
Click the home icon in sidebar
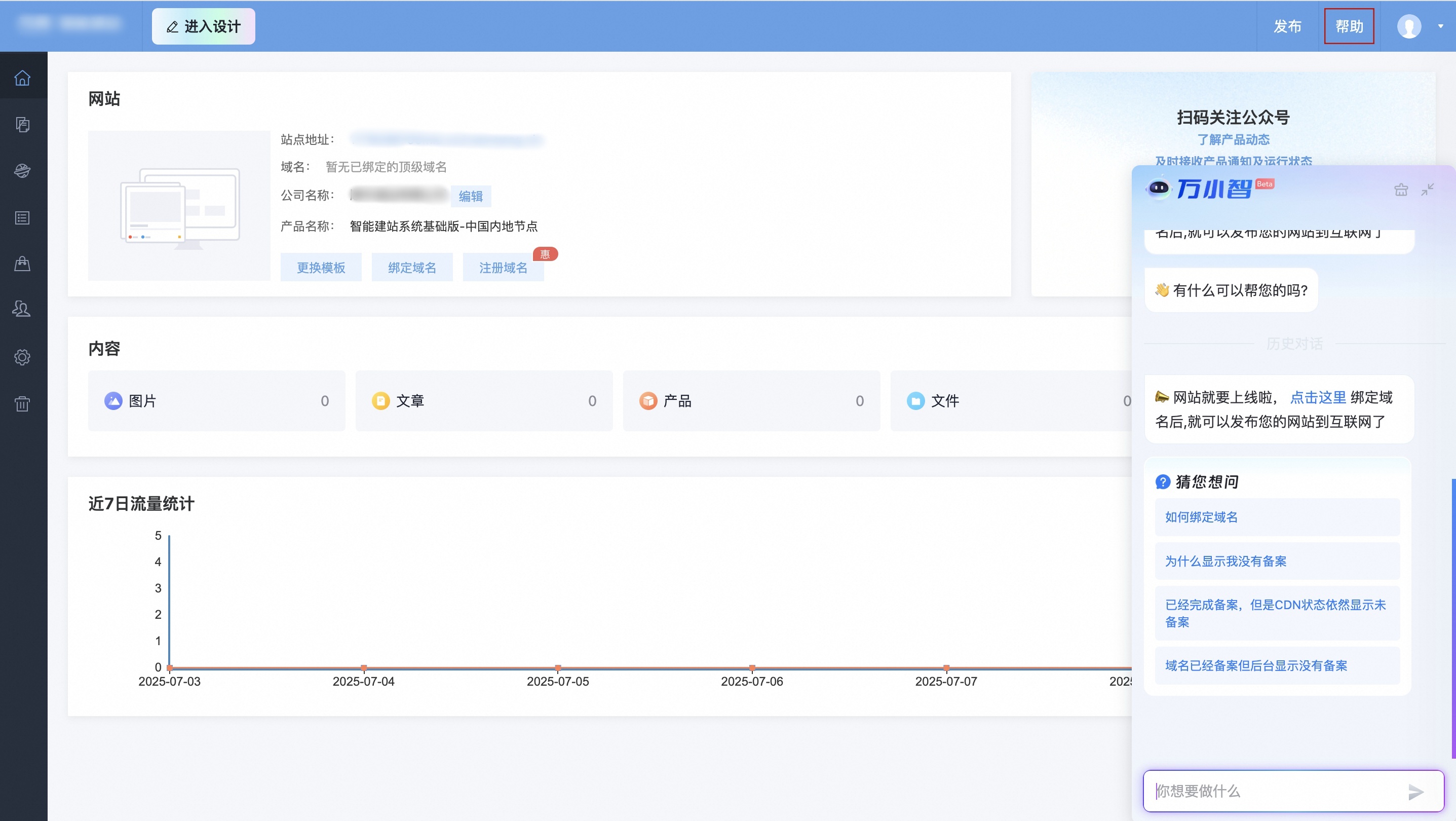tap(23, 78)
